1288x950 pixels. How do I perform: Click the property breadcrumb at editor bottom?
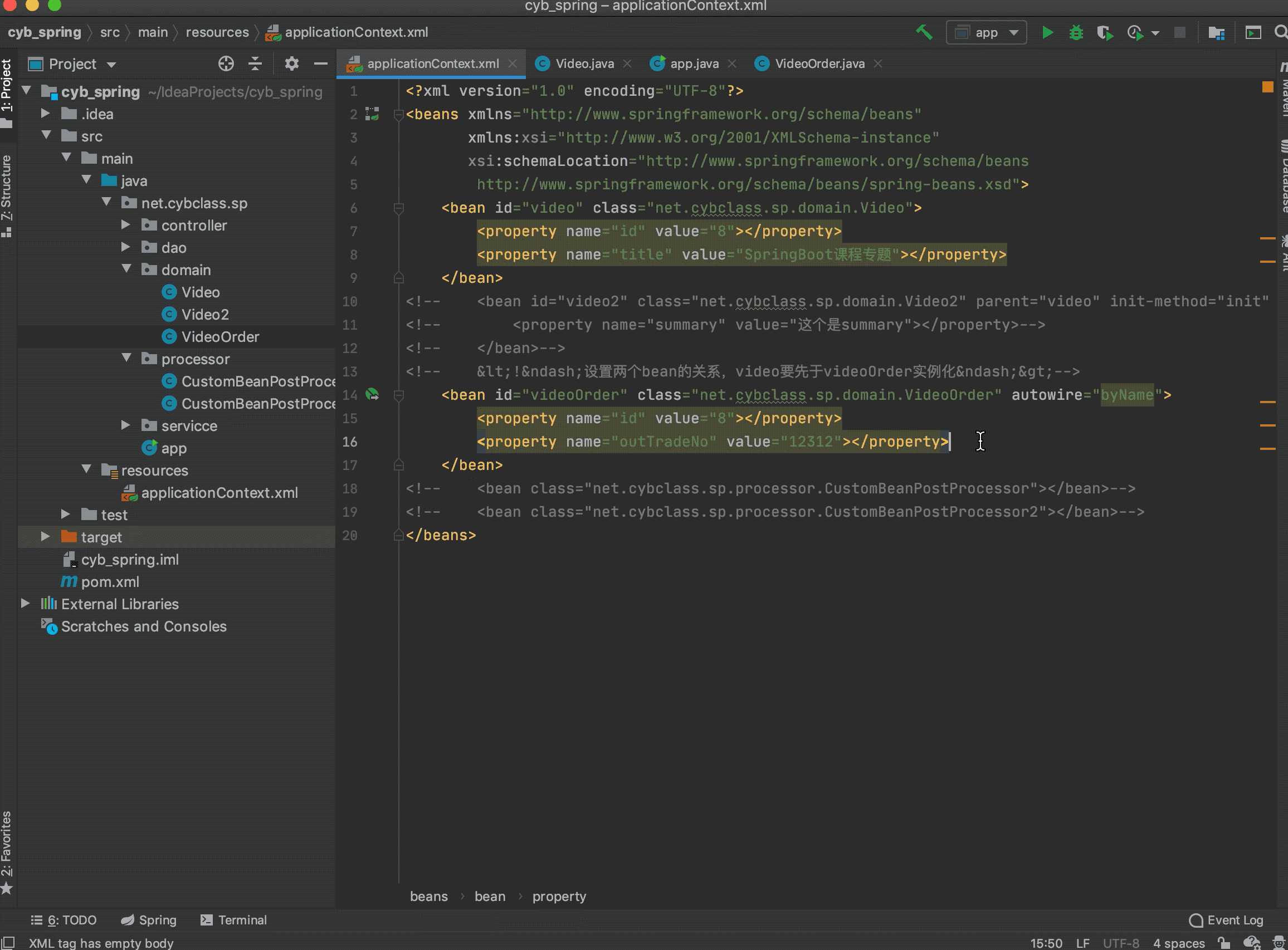click(x=559, y=897)
